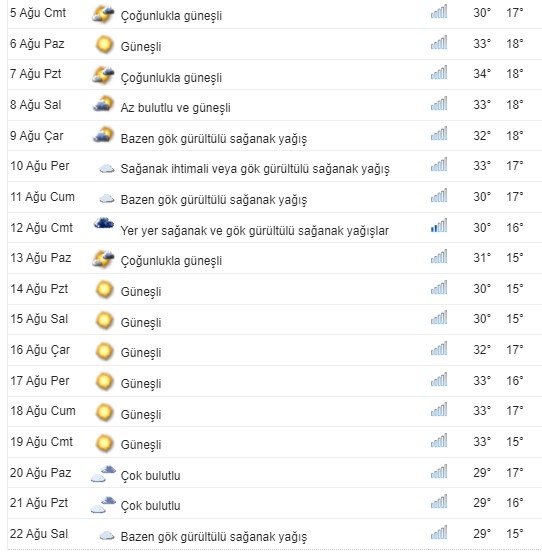
Task: Click 'Güneşli' for 15 Ağu Sal
Action: click(x=141, y=323)
